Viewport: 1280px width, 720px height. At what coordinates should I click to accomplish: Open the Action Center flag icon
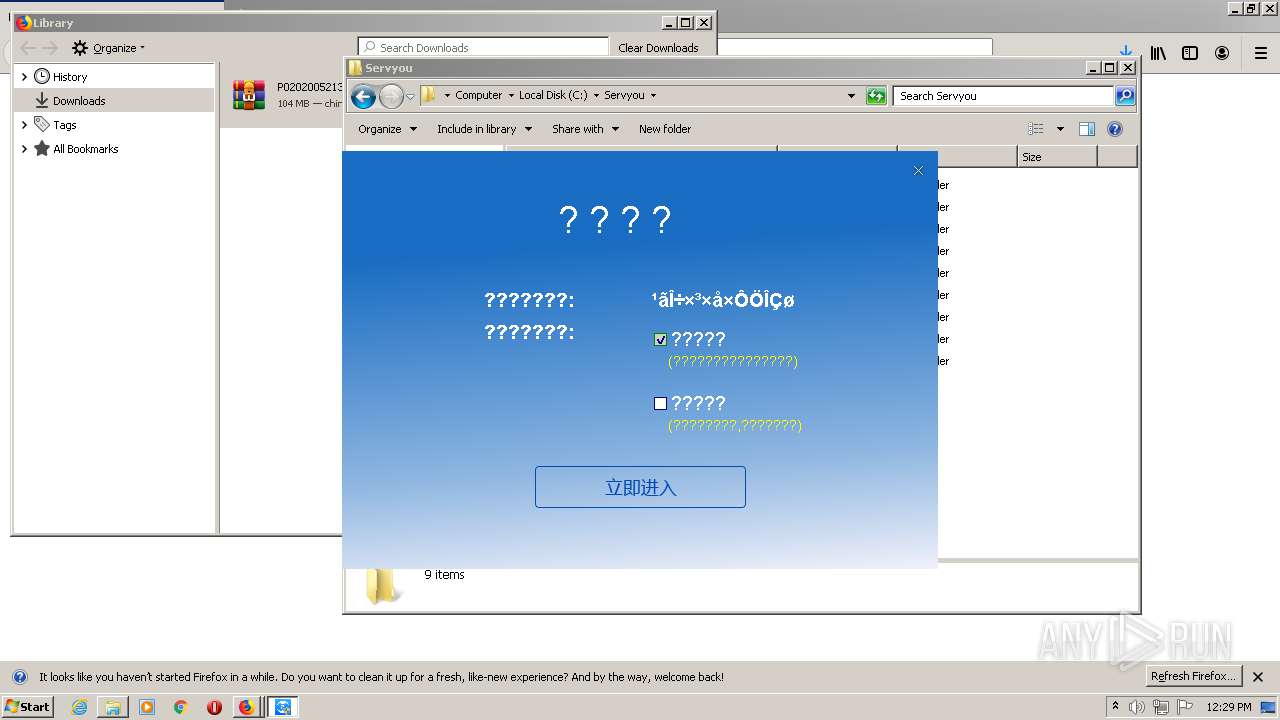(1183, 707)
